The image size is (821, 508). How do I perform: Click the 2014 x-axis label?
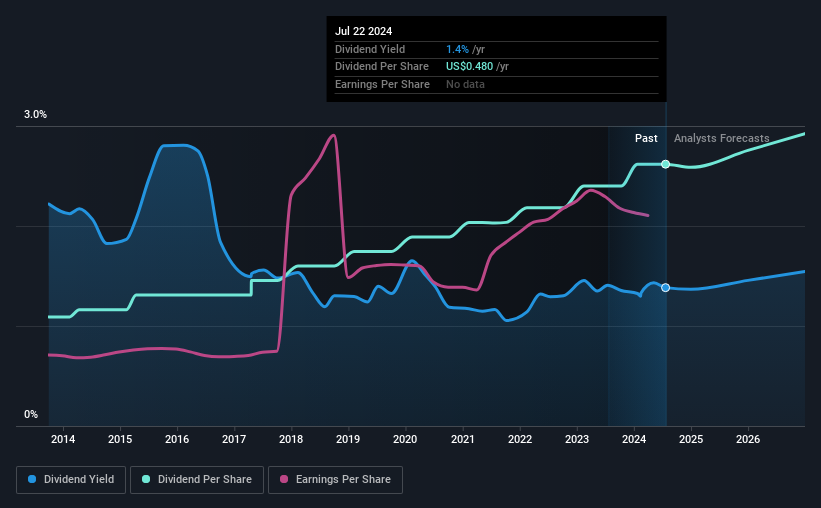coord(63,439)
